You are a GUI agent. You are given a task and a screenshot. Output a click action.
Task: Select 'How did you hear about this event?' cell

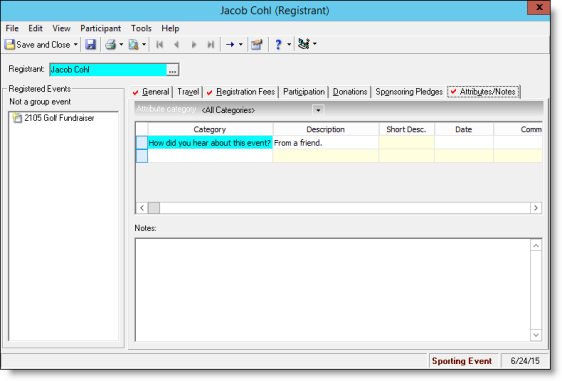click(210, 143)
